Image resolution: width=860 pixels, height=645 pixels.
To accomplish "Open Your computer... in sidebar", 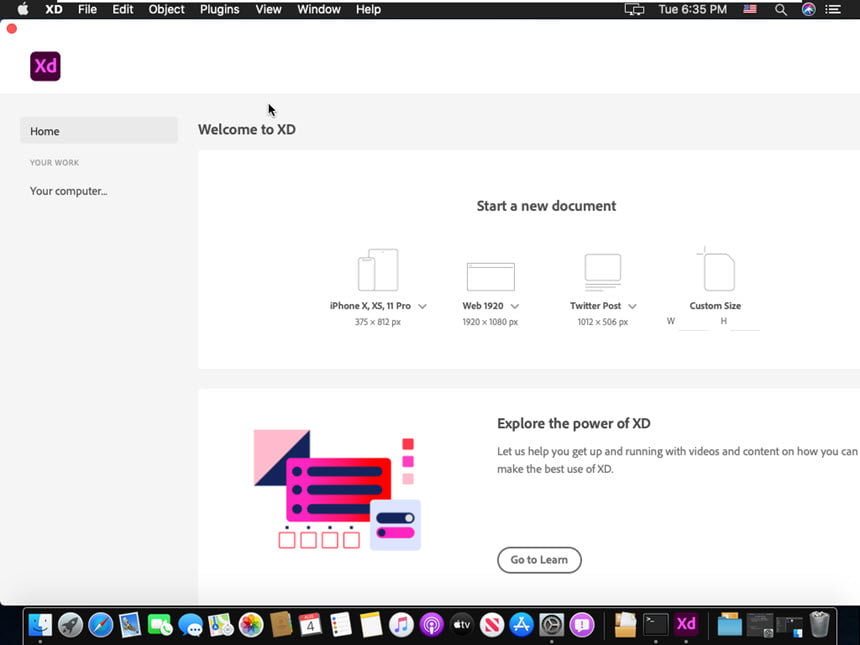I will (69, 191).
